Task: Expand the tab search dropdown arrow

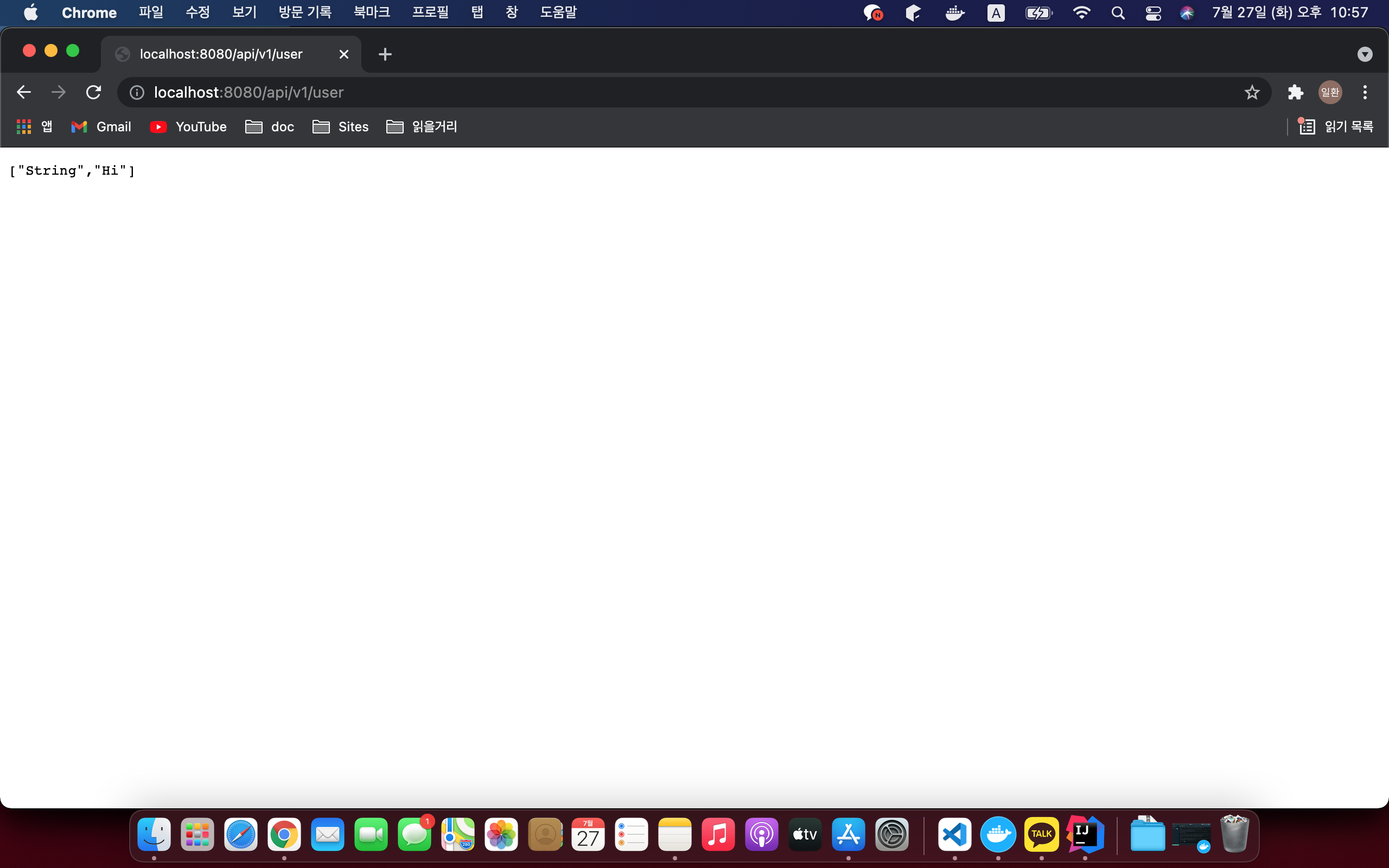Action: click(1365, 54)
